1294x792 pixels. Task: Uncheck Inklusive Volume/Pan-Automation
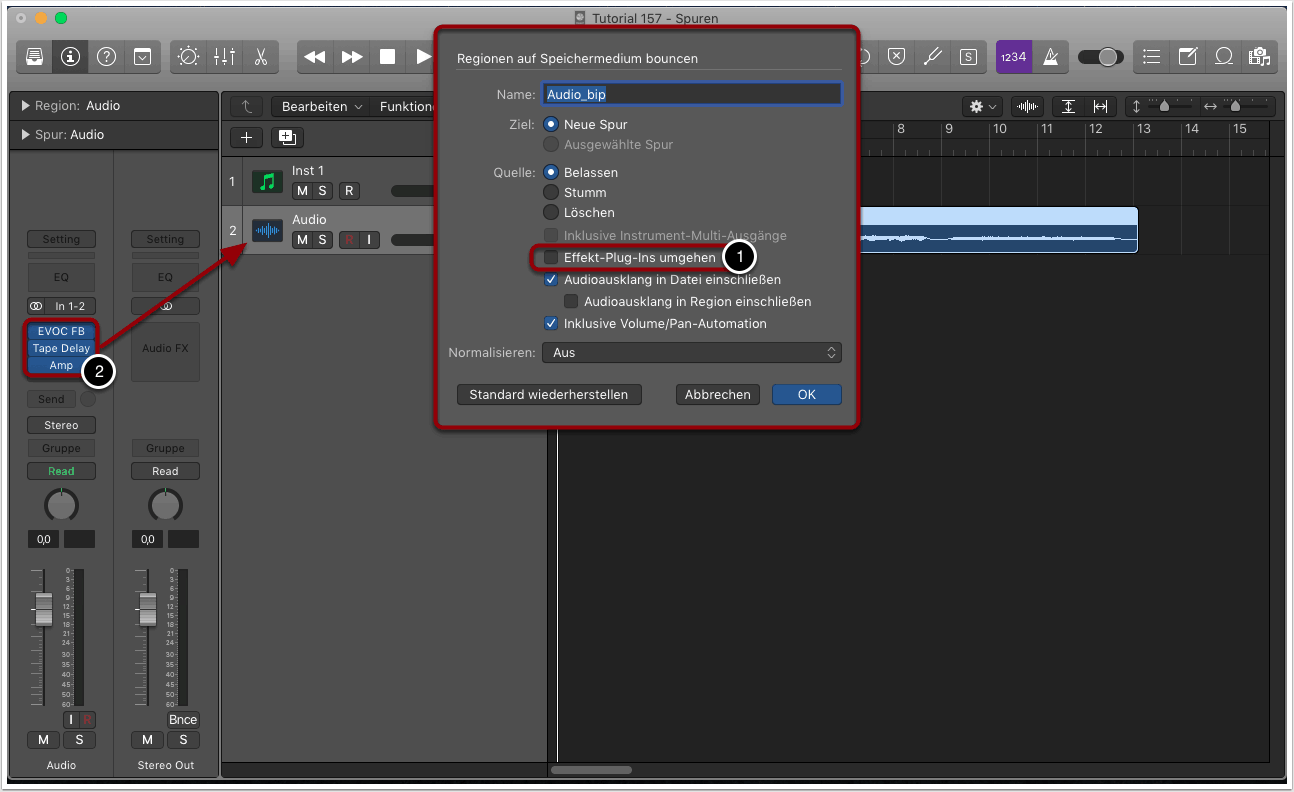pyautogui.click(x=551, y=324)
